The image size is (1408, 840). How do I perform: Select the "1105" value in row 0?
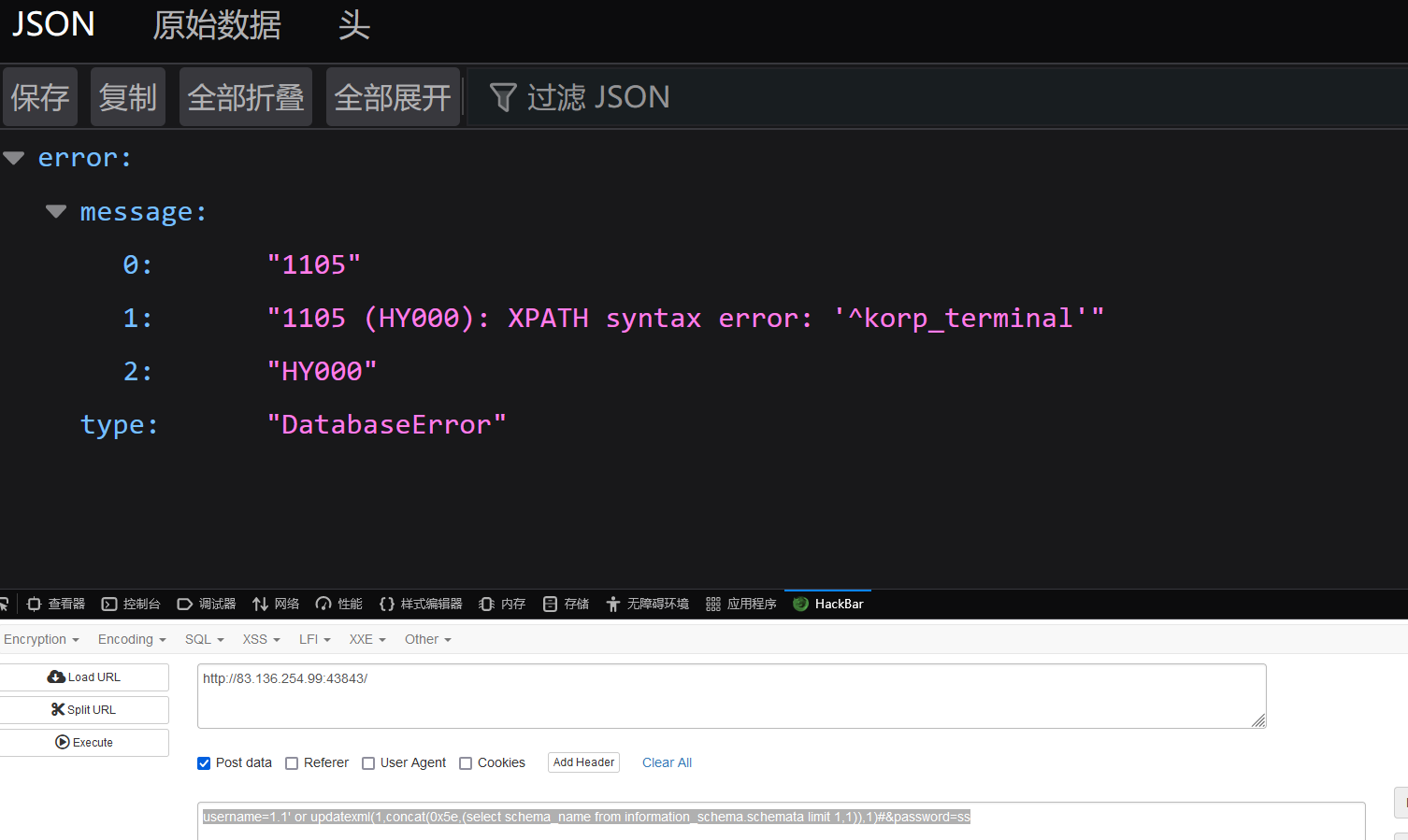click(x=314, y=264)
